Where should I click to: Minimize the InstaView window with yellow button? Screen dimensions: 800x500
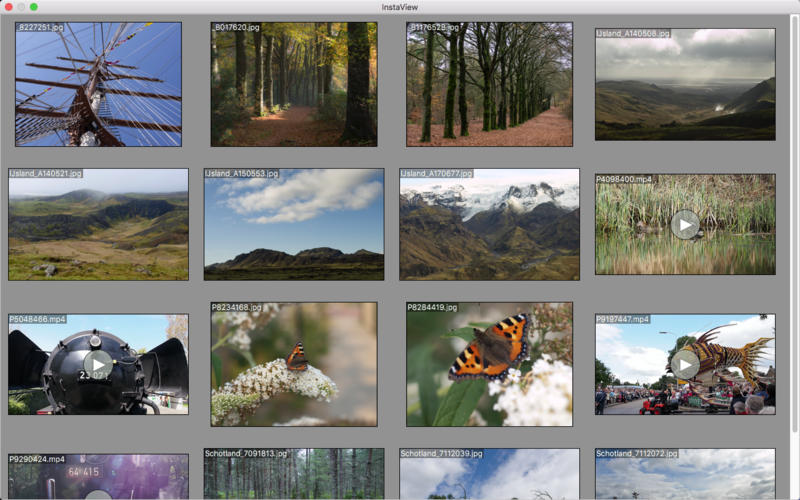tap(21, 7)
